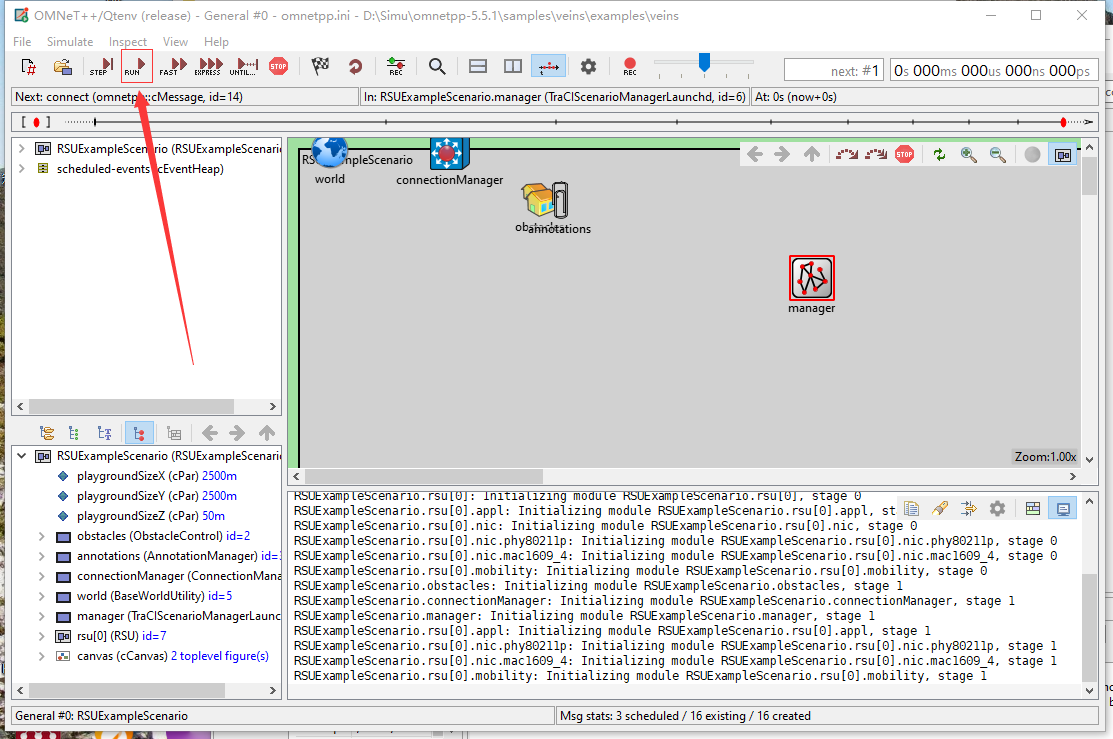Click canvas toolbar up-to-parent arrow
Screen dimensions: 1113x739
pyautogui.click(x=812, y=154)
